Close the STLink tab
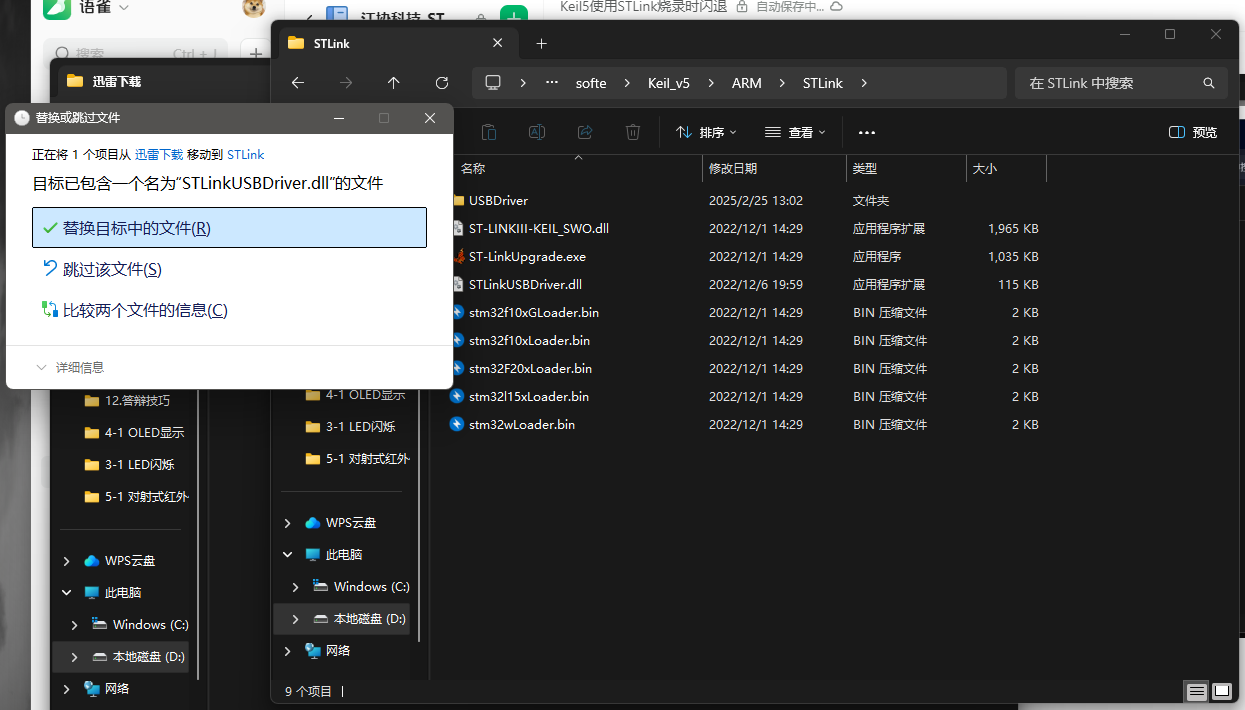Screen dimensions: 1245x710 click(x=497, y=43)
